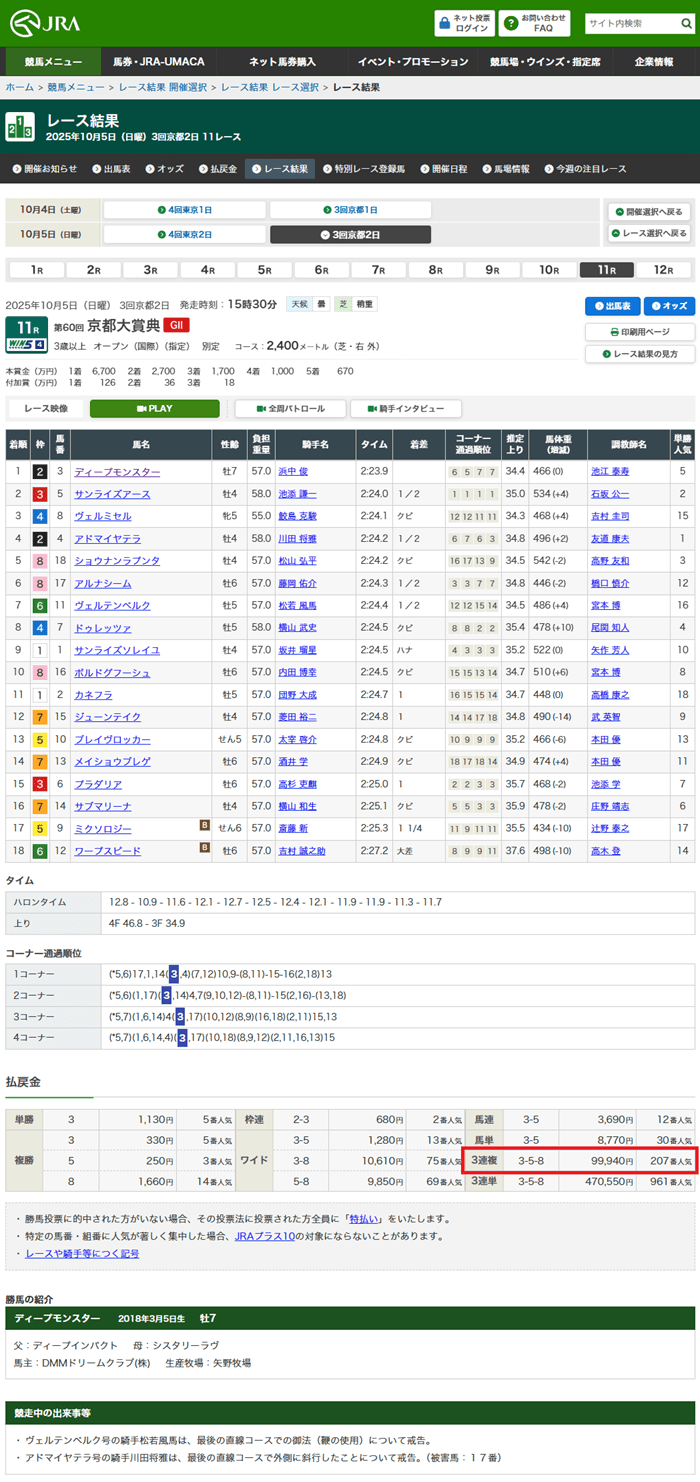Click the WIN5 badge under 11R
This screenshot has height=1482, width=700.
click(x=26, y=345)
